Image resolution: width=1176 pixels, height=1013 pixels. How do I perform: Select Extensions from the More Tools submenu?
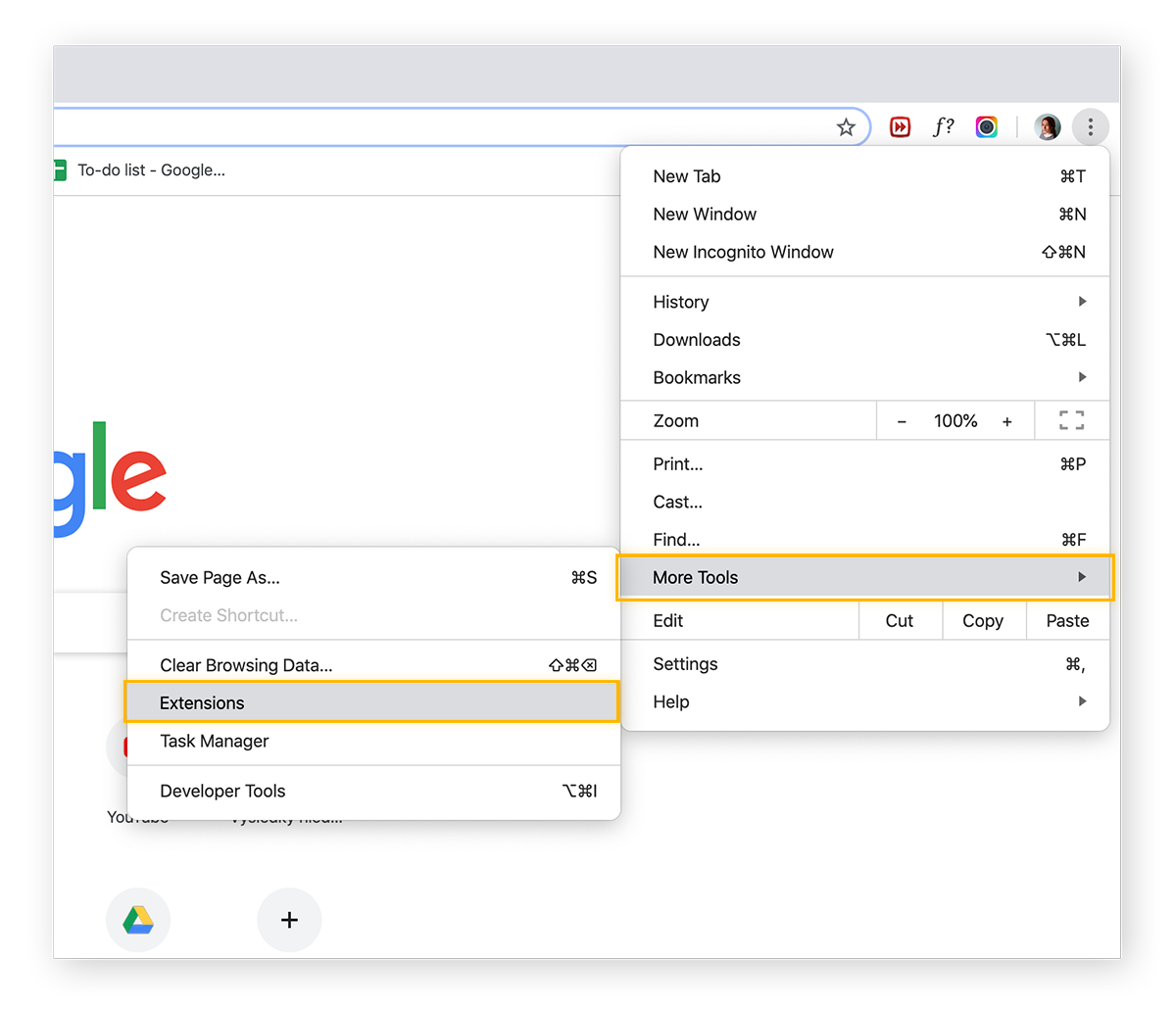[202, 702]
